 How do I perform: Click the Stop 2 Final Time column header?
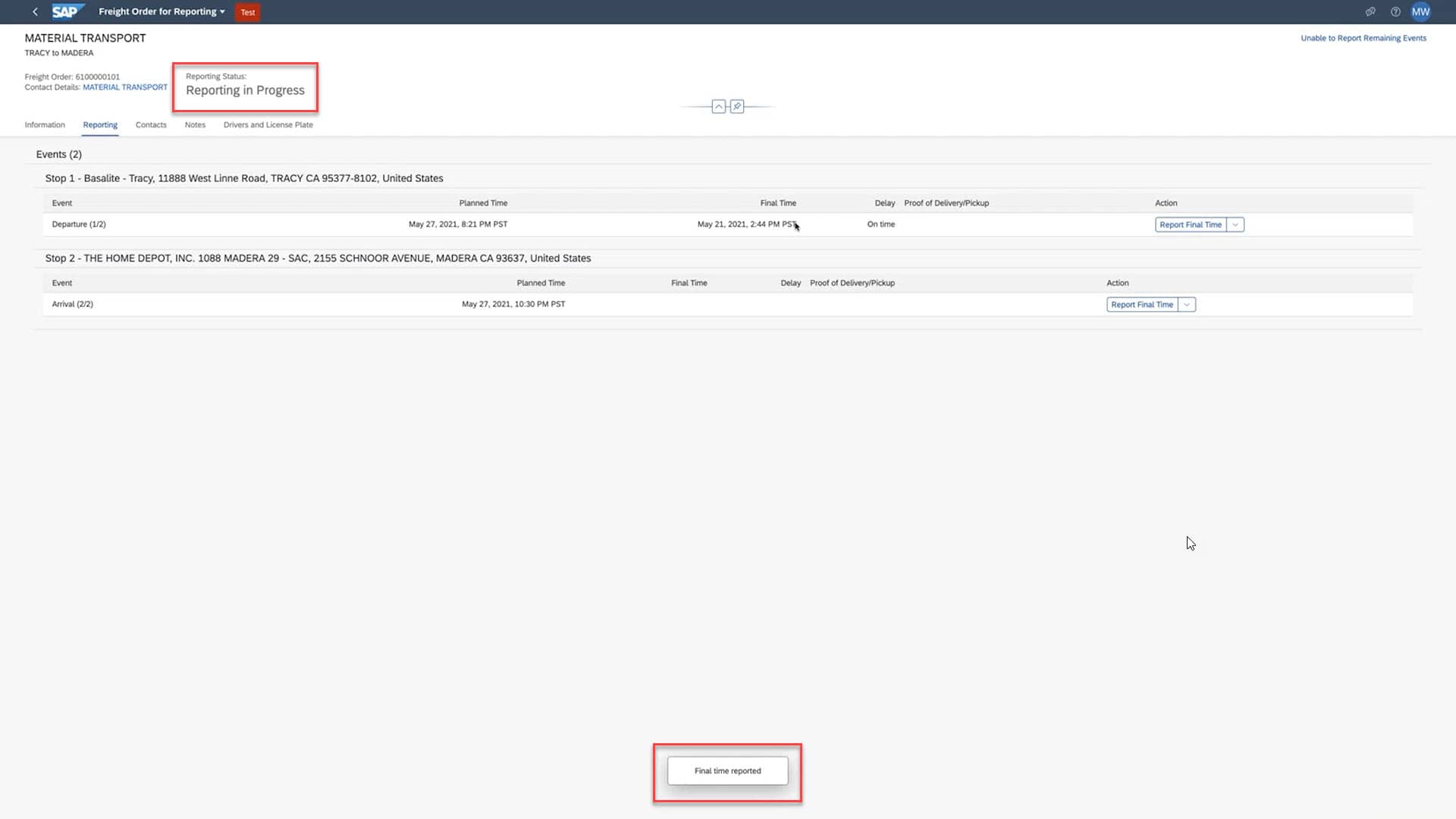[689, 283]
